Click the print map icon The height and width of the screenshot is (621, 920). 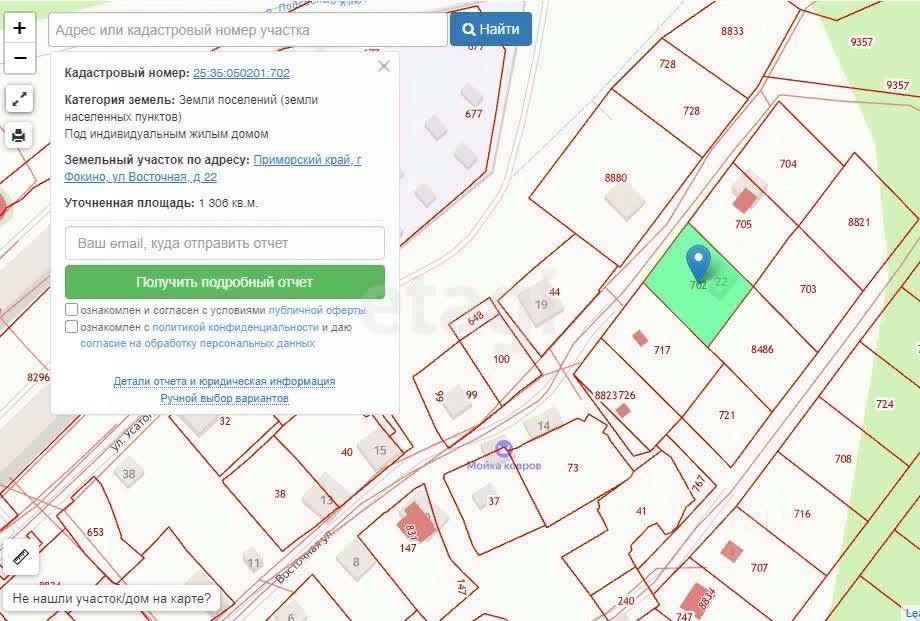coord(19,136)
